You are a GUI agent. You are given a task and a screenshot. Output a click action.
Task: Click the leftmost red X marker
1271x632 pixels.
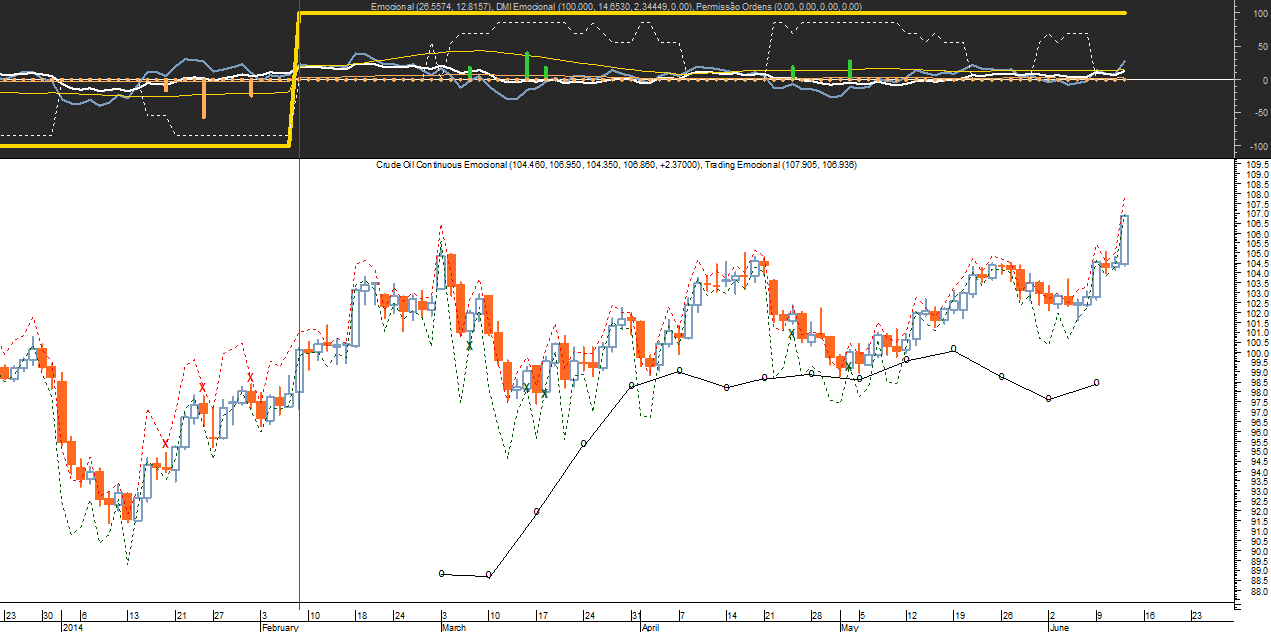click(166, 443)
